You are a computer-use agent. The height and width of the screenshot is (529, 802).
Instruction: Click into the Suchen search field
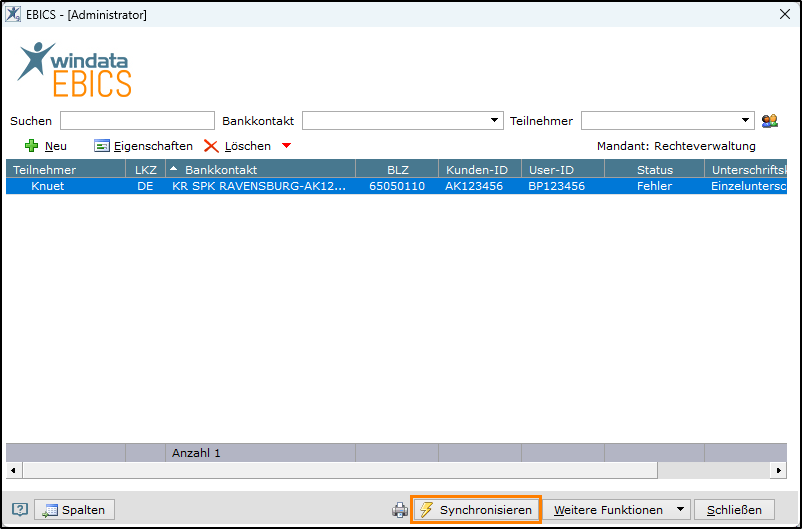pyautogui.click(x=137, y=121)
